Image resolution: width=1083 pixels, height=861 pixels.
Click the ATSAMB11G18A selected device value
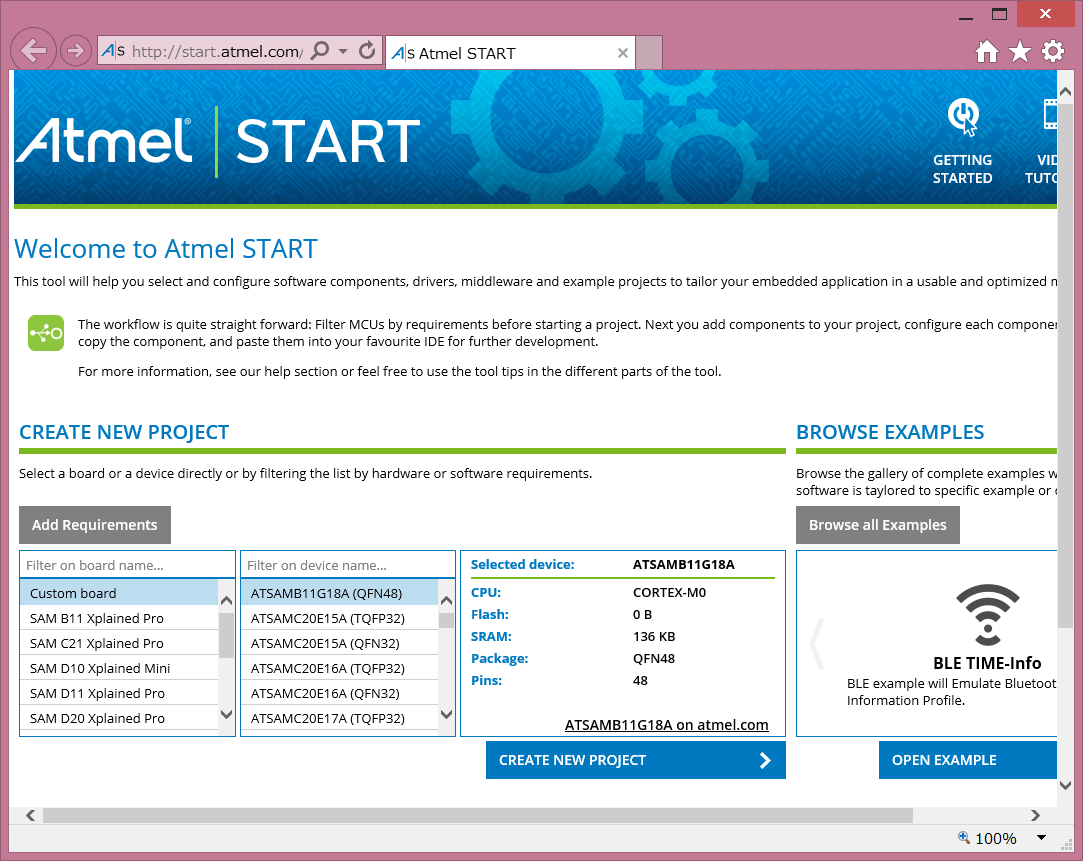coord(683,564)
